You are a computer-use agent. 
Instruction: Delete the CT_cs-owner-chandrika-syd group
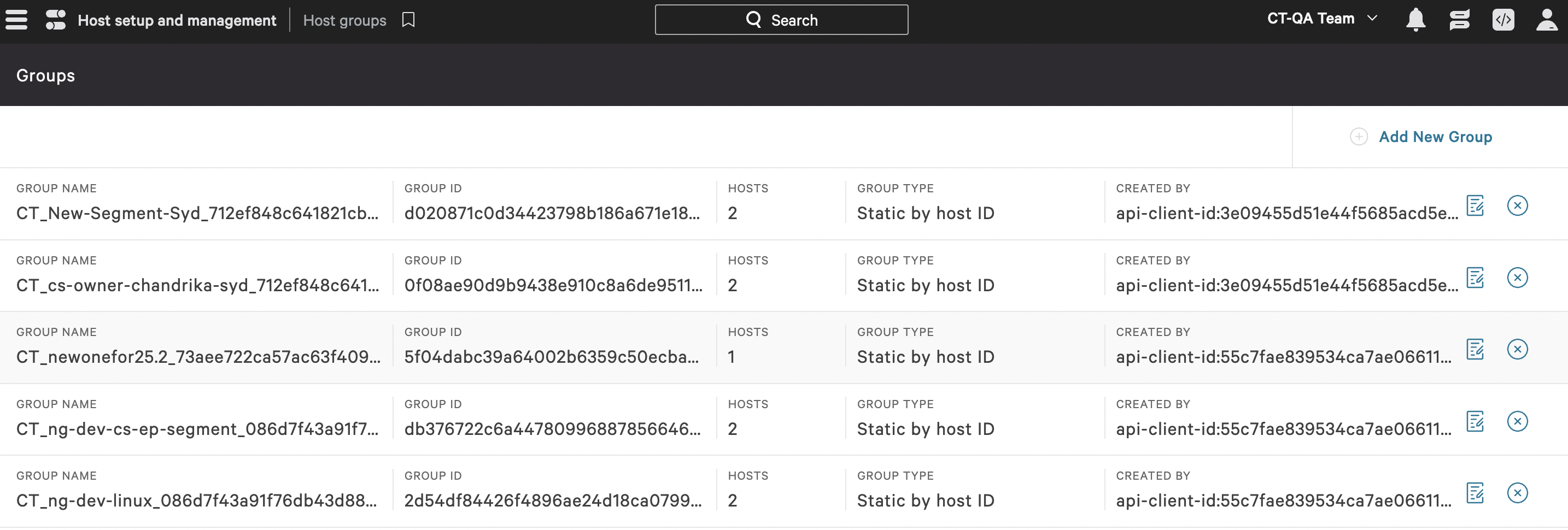(x=1518, y=278)
